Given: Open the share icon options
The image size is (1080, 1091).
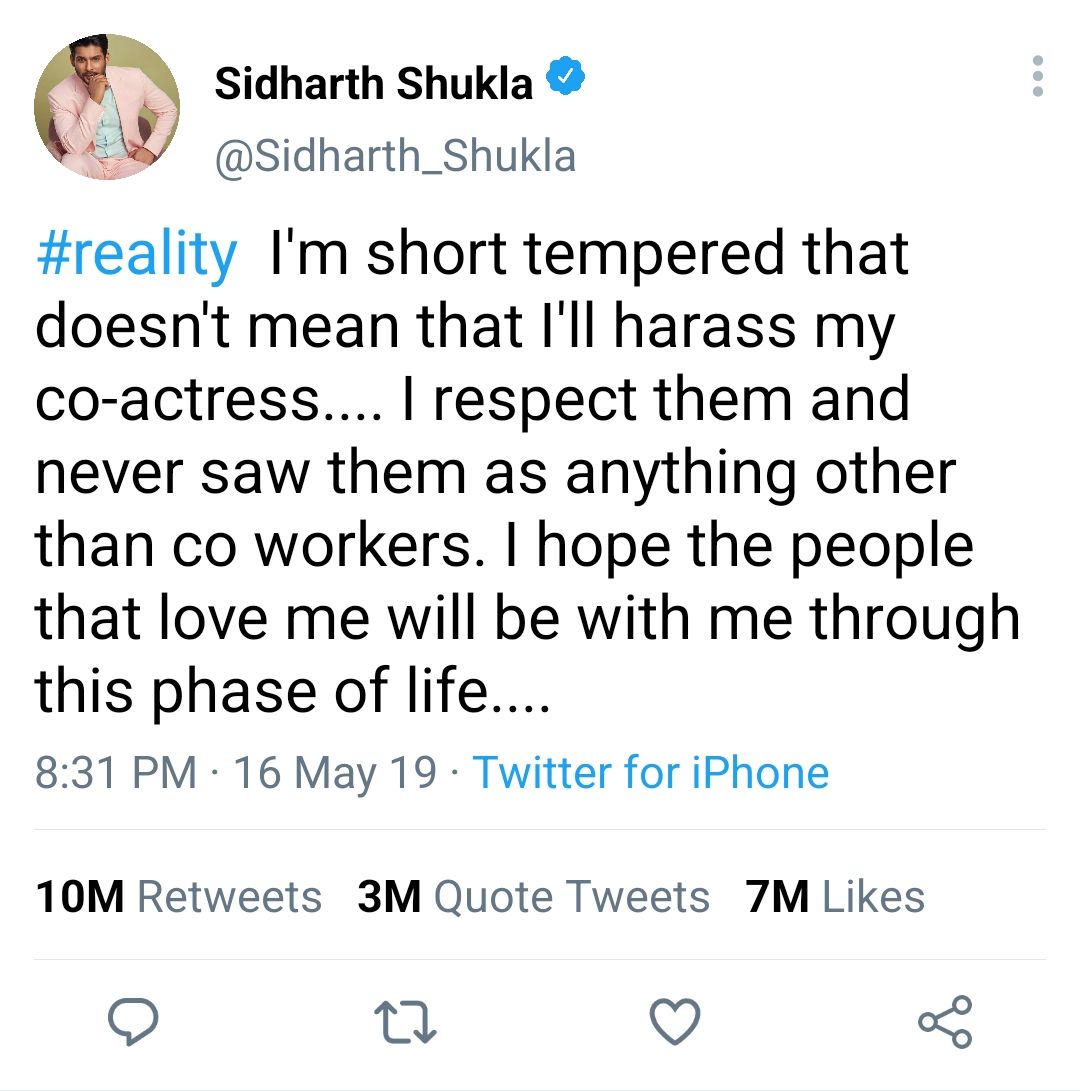Looking at the screenshot, I should 945,1021.
